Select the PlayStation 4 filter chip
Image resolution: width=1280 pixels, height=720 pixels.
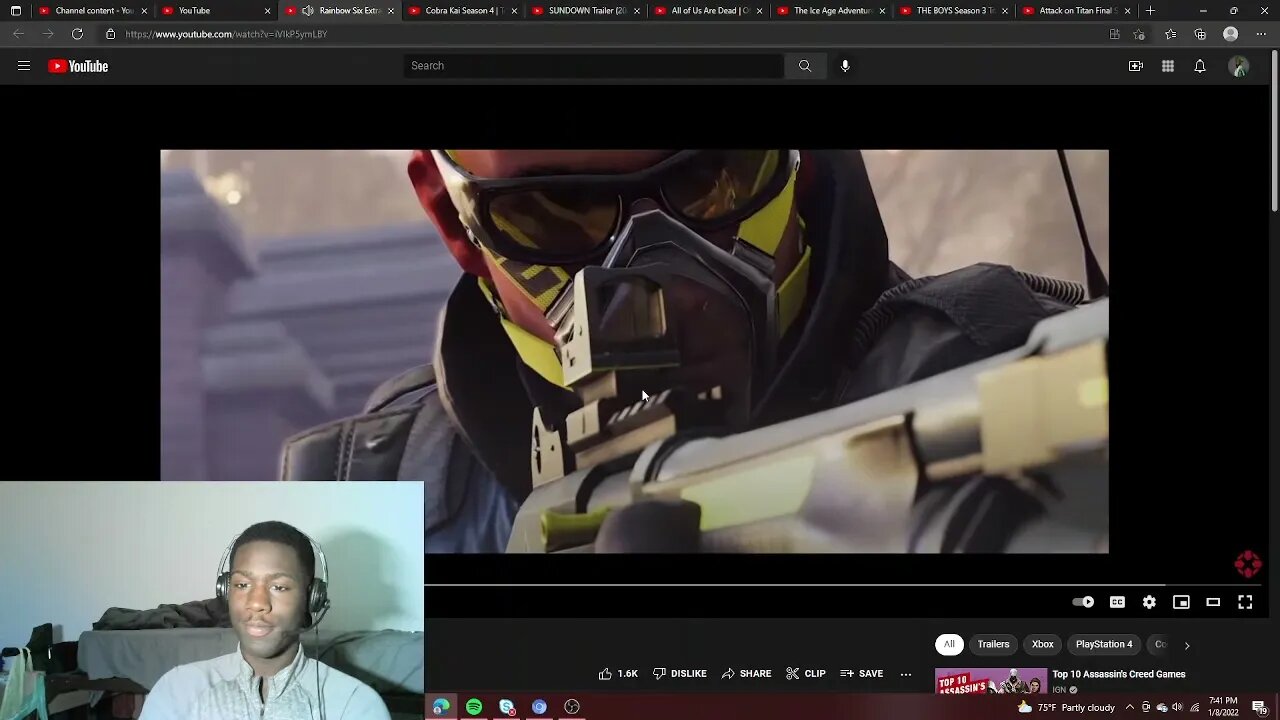(x=1104, y=644)
